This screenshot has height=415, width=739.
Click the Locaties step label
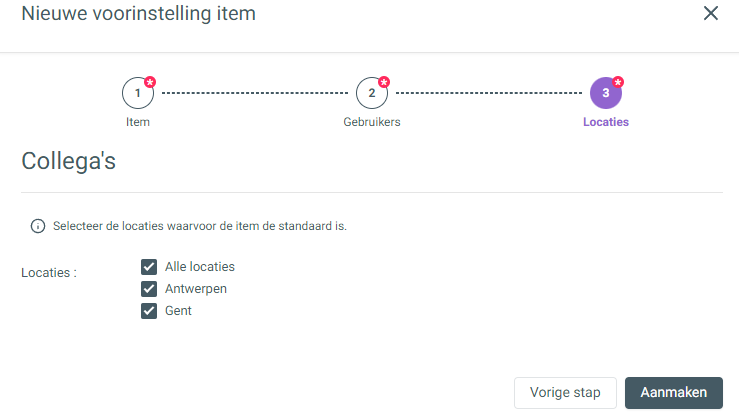tap(606, 122)
